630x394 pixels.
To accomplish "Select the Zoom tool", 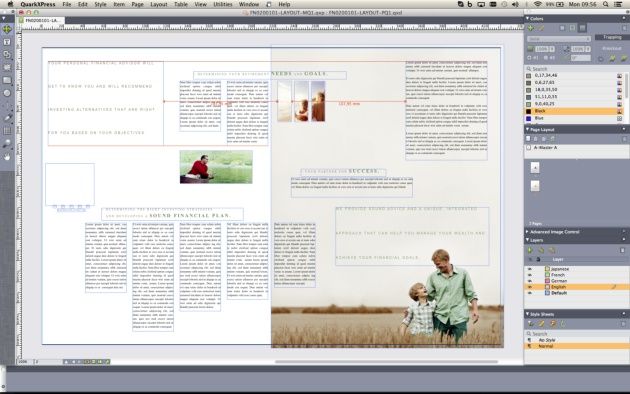I will [x=7, y=144].
